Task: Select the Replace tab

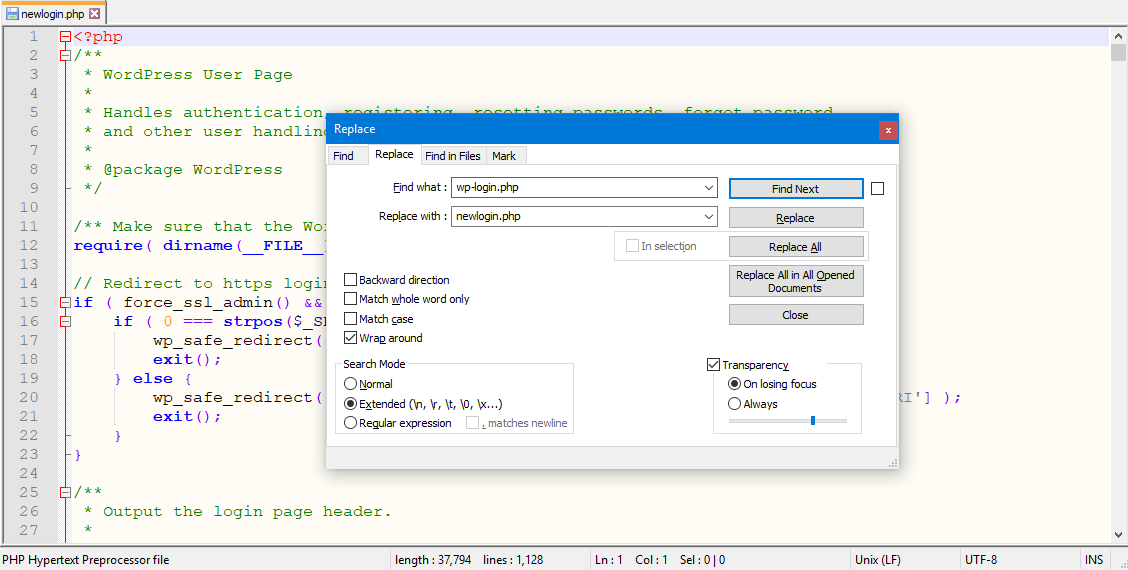Action: tap(394, 154)
